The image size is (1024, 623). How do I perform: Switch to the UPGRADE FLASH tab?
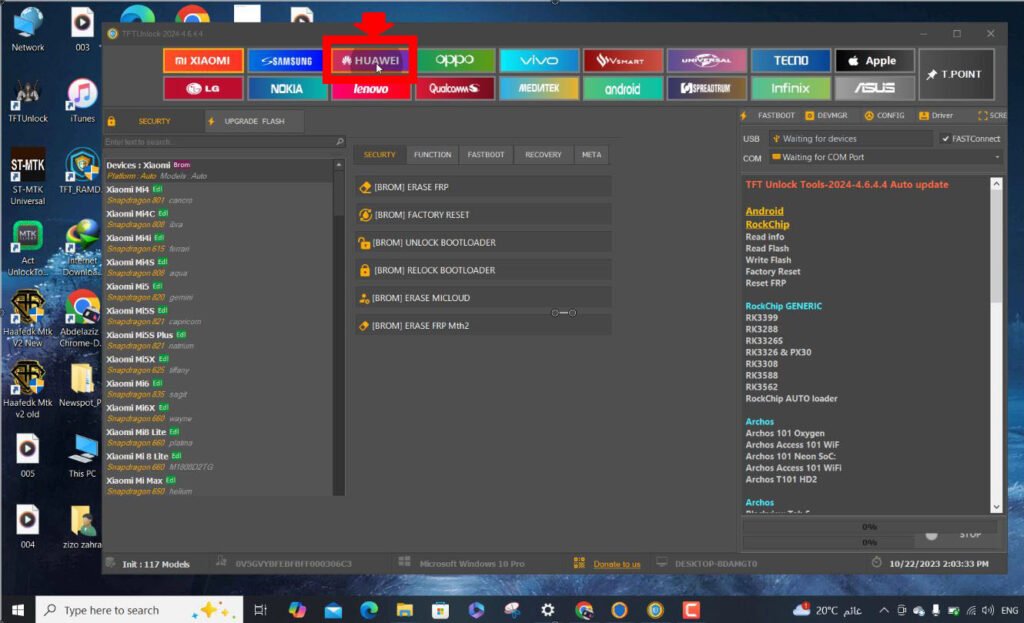pyautogui.click(x=254, y=121)
